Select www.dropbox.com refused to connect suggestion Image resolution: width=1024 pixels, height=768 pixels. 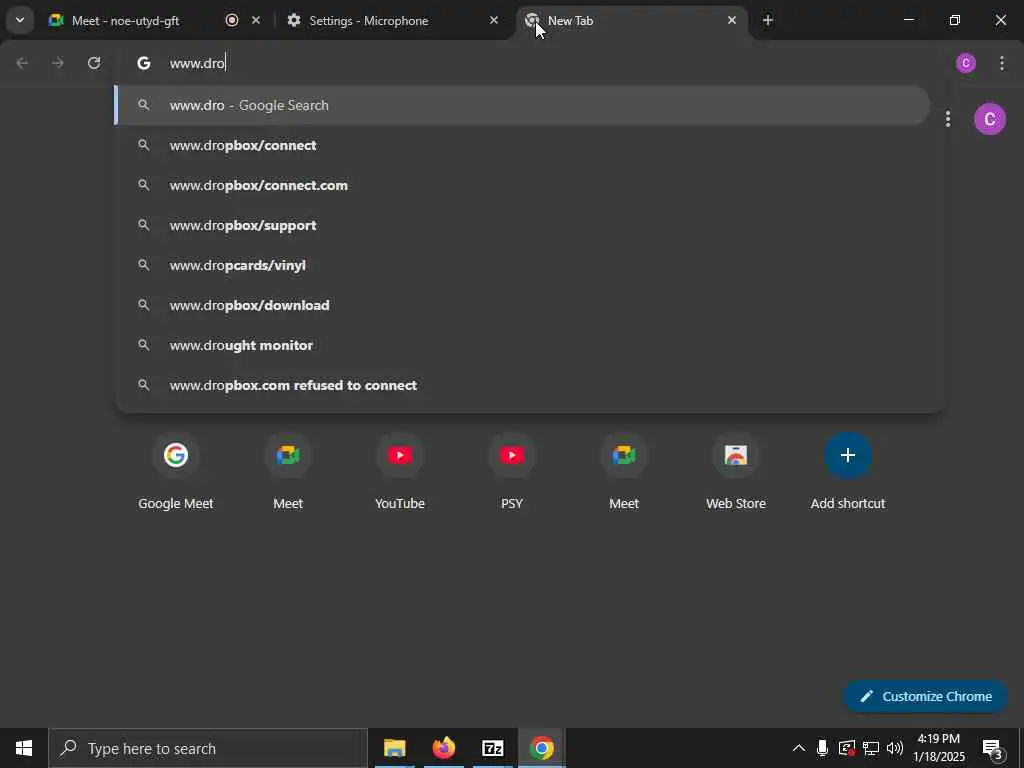pyautogui.click(x=522, y=385)
